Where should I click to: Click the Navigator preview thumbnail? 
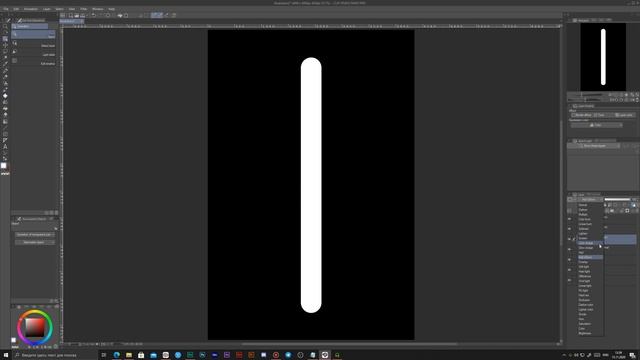(x=603, y=57)
